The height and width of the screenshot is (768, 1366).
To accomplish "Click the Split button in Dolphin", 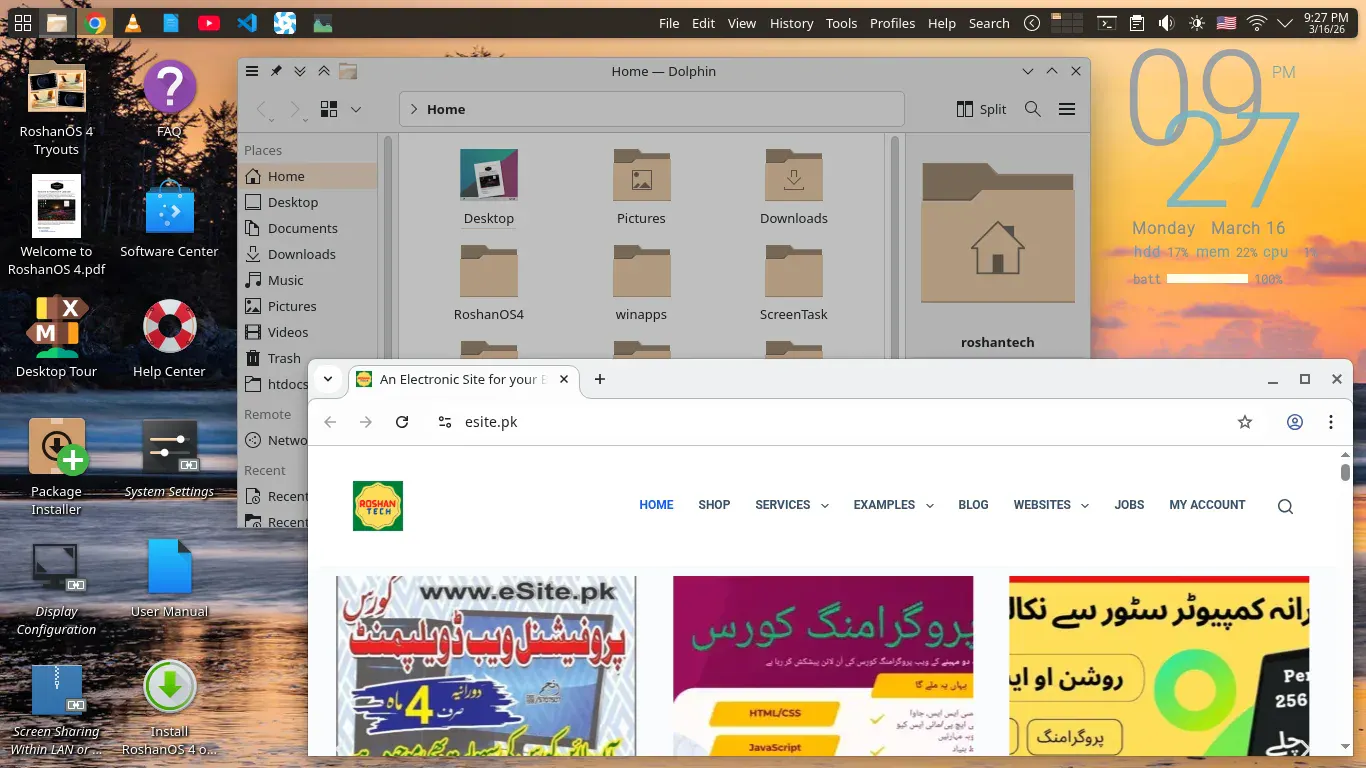I will [x=981, y=109].
